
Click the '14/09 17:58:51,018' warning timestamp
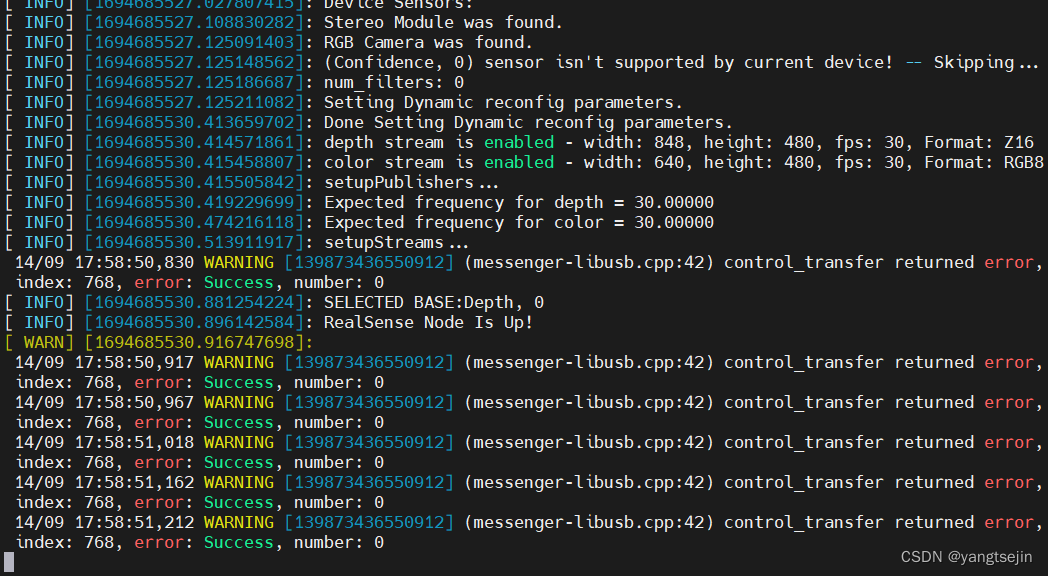104,443
